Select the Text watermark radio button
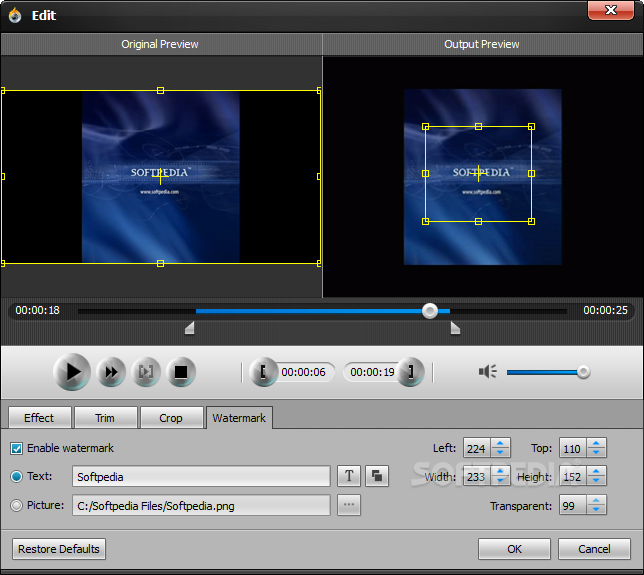644x575 pixels. tap(16, 476)
